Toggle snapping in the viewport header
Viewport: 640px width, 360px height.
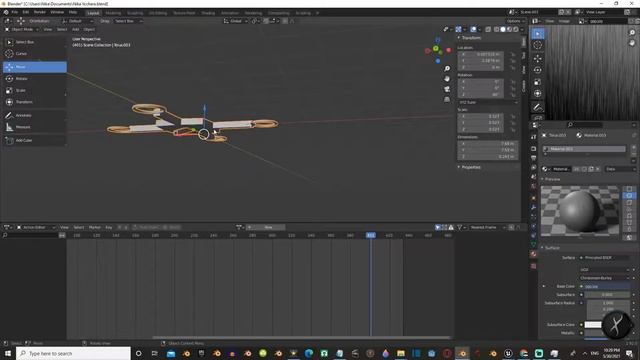coord(266,21)
